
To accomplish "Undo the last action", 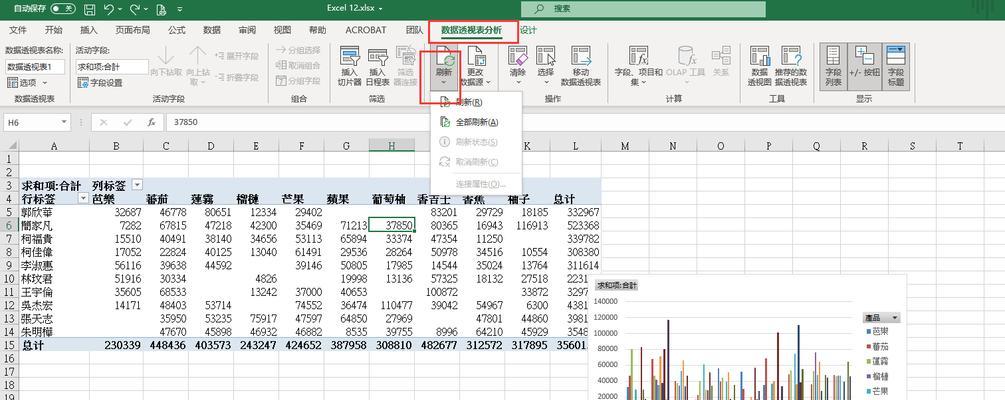I will pyautogui.click(x=109, y=9).
